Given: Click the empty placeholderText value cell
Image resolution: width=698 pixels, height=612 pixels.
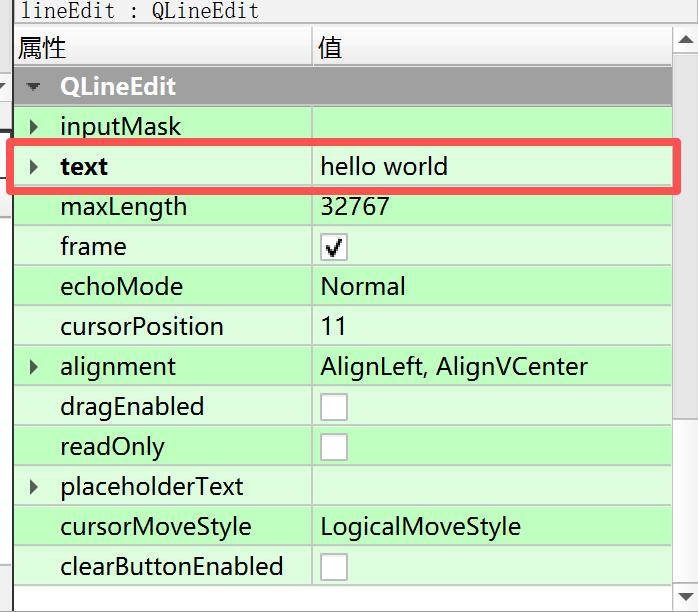Looking at the screenshot, I should click(x=492, y=486).
